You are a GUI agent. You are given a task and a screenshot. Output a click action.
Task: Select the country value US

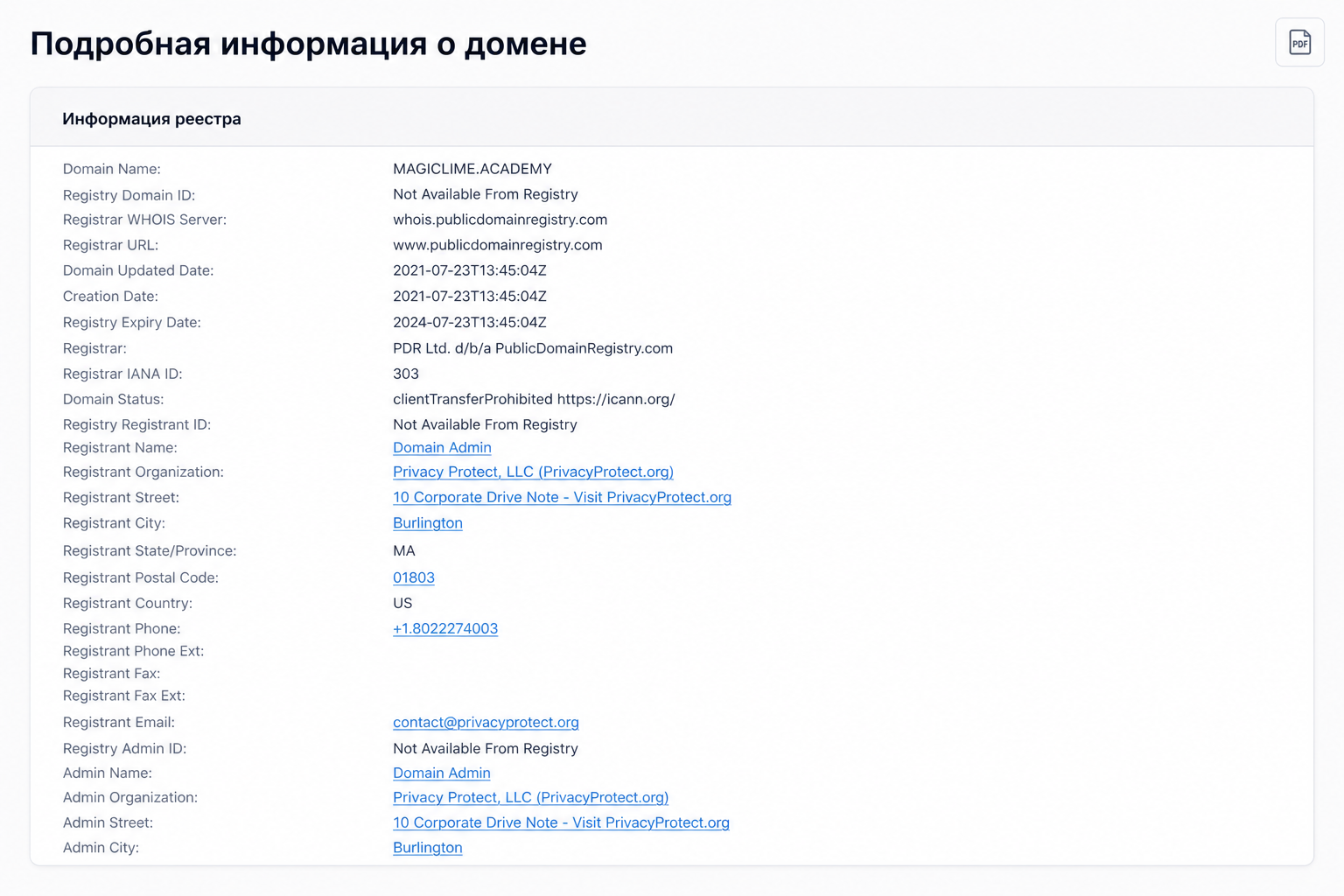click(x=402, y=603)
